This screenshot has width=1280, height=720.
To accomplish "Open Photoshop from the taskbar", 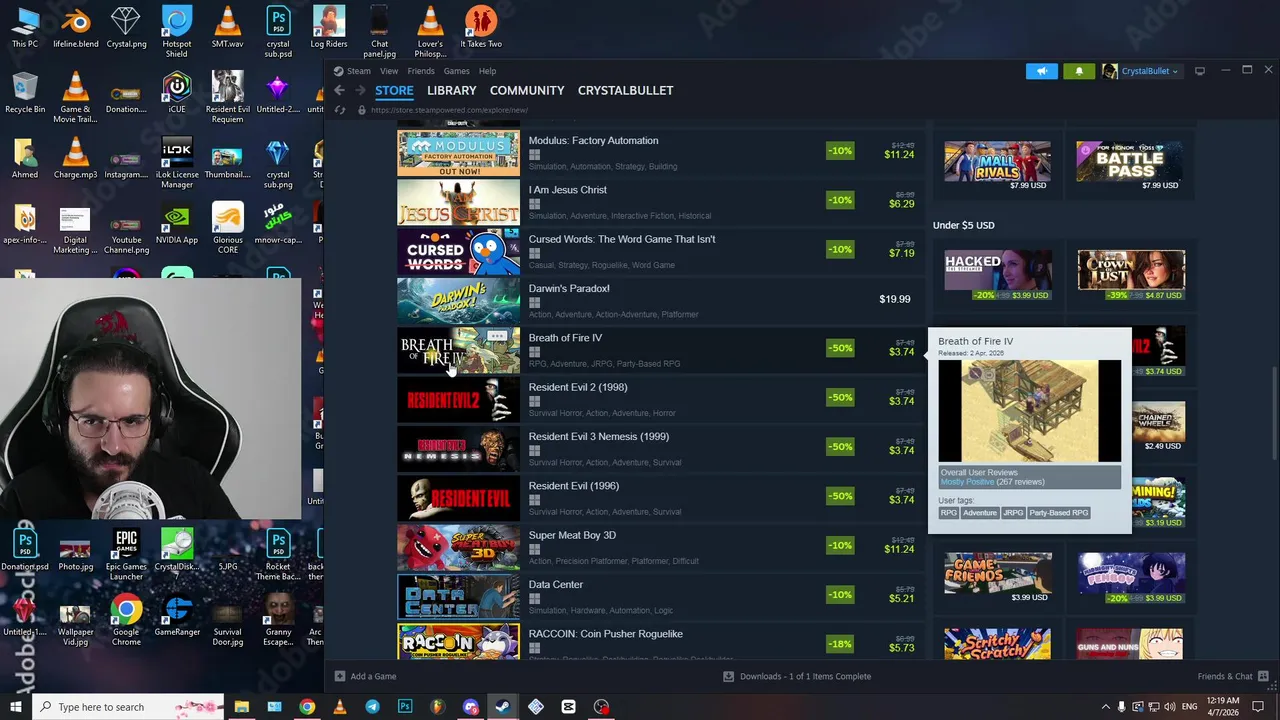I will [405, 707].
